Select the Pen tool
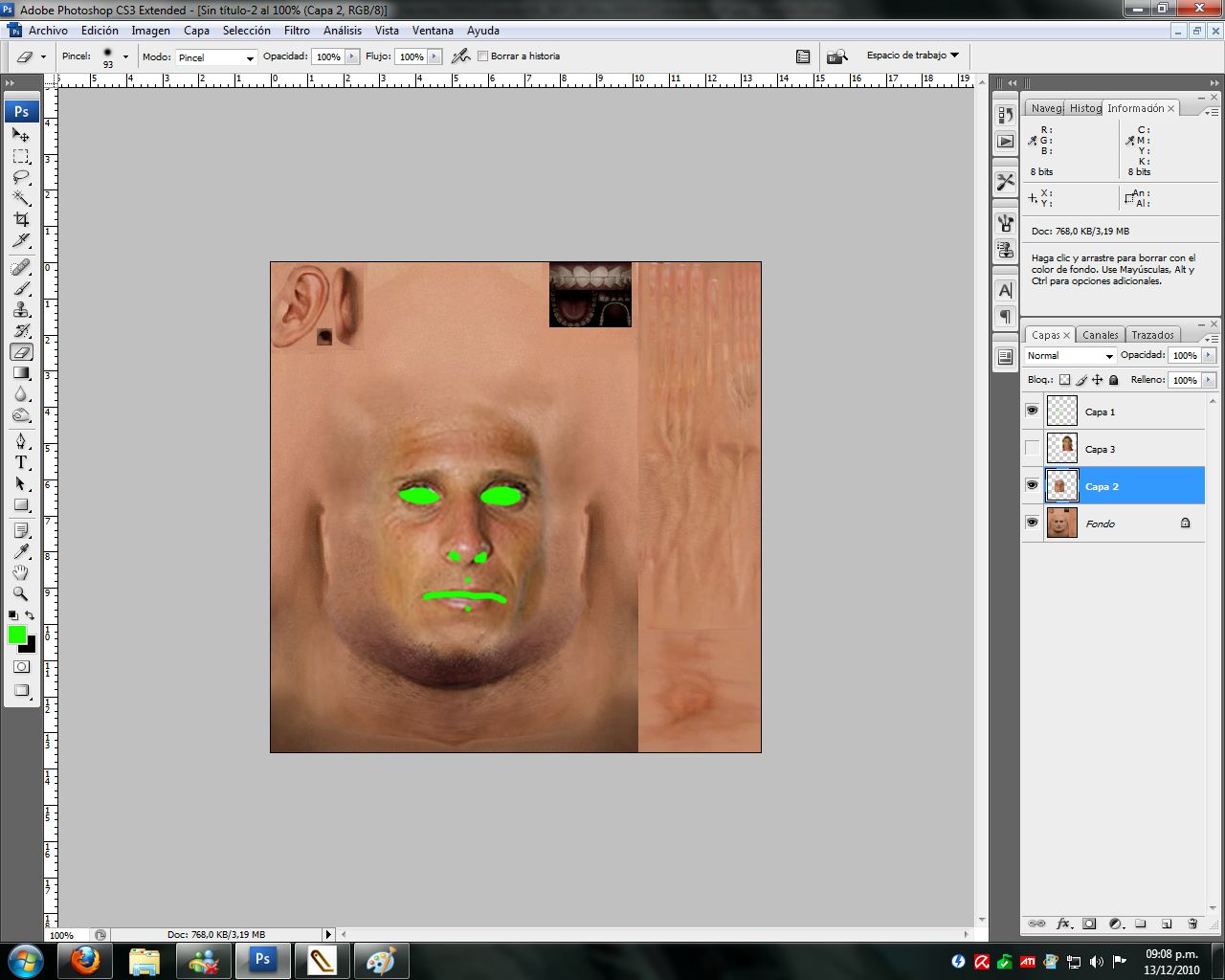The width and height of the screenshot is (1225, 980). coord(21,441)
